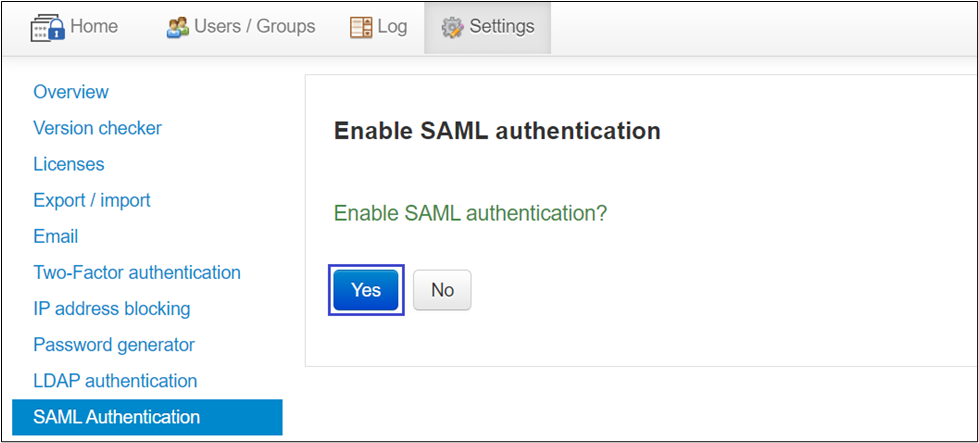Navigate to Two-Factor authentication
979x443 pixels.
pyautogui.click(x=137, y=272)
